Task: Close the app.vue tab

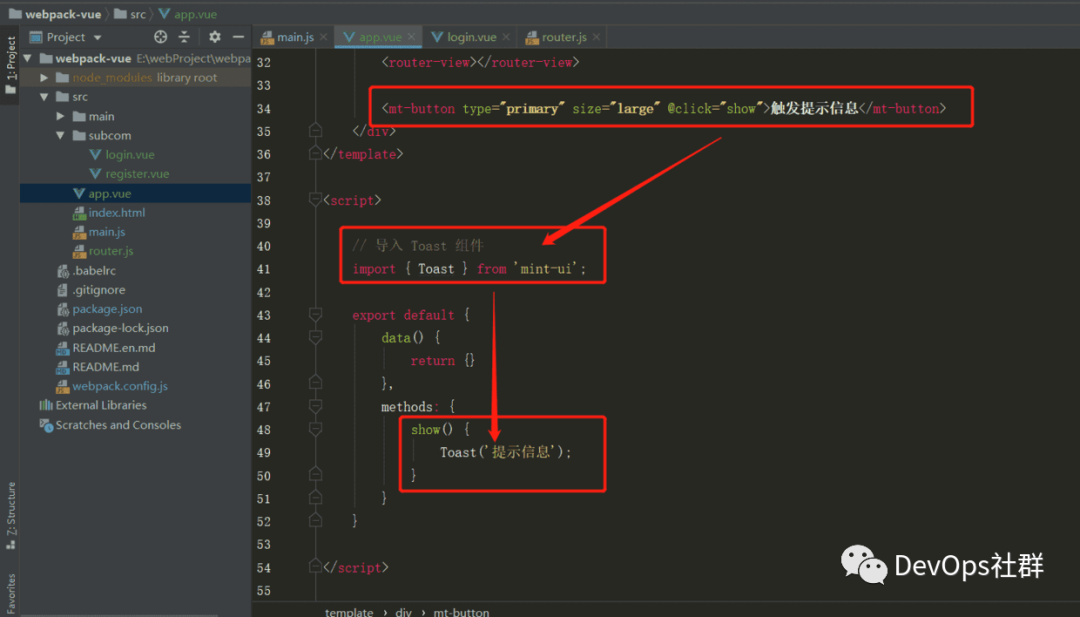Action: [411, 37]
